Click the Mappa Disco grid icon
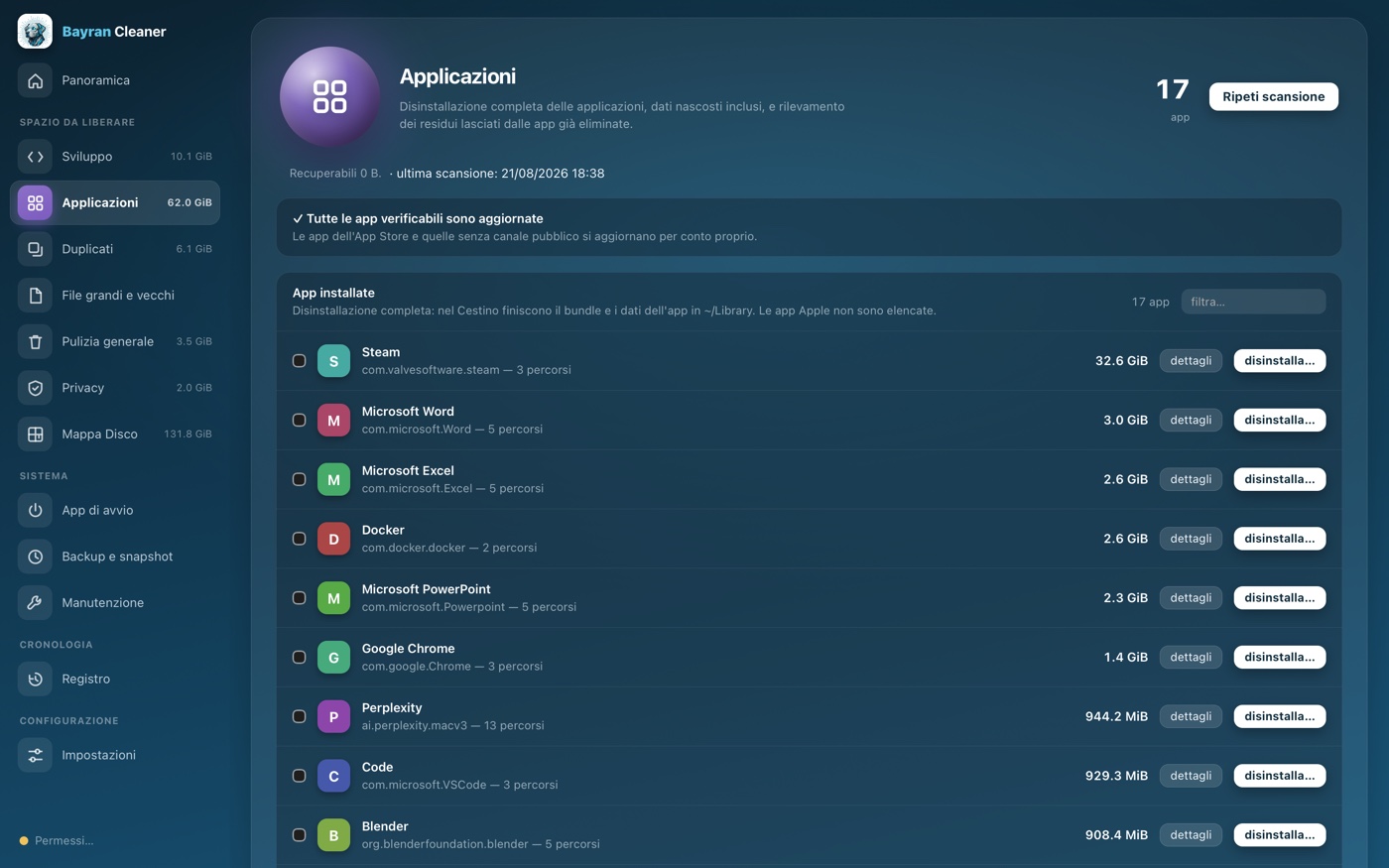1389x868 pixels. (x=35, y=434)
